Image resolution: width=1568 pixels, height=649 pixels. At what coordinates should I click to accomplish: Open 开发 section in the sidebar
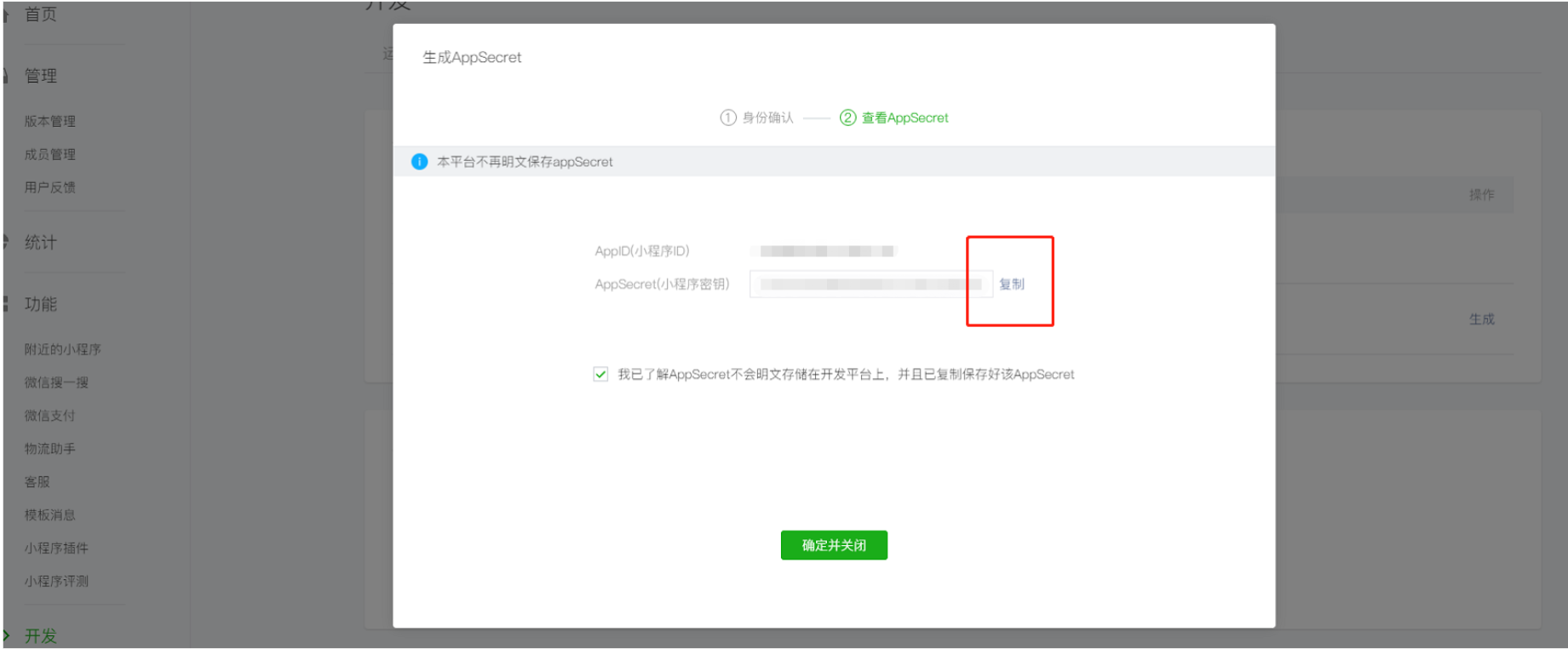(40, 636)
